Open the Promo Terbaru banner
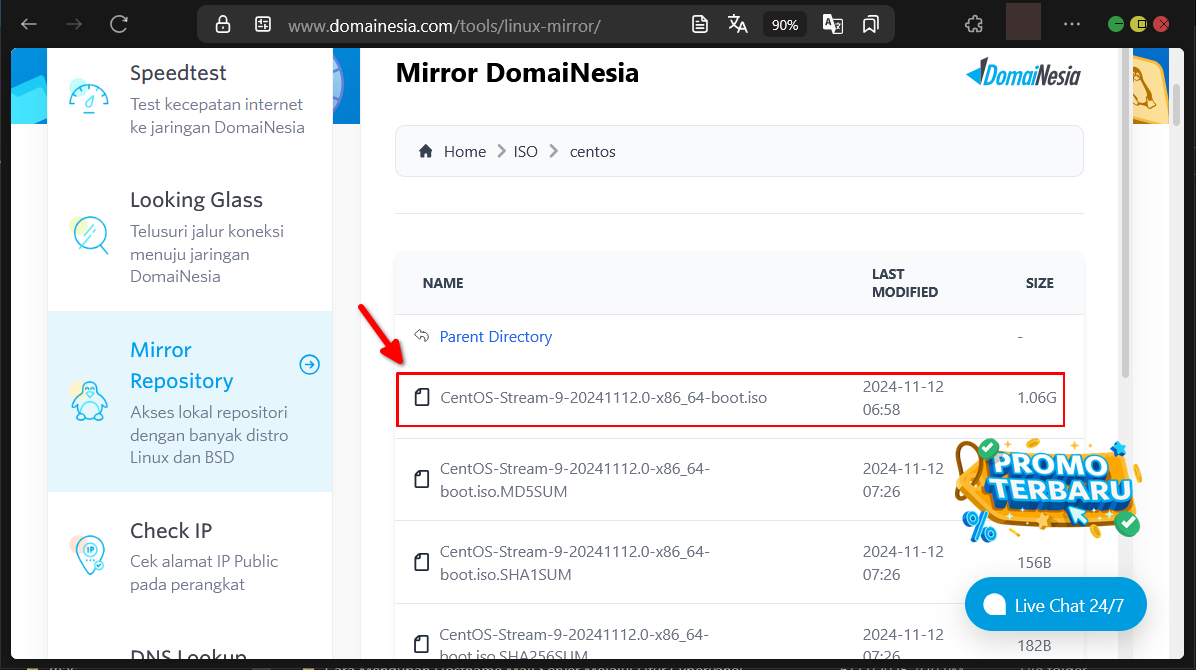 pyautogui.click(x=1048, y=489)
